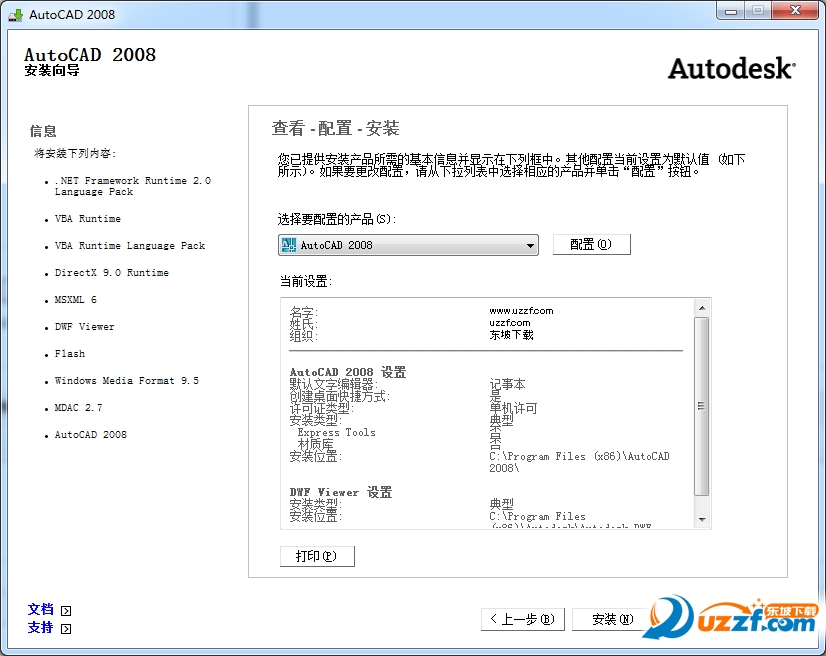The width and height of the screenshot is (826, 656).
Task: Click the 'AutoCAD 2008 设置' heading
Action: point(348,373)
